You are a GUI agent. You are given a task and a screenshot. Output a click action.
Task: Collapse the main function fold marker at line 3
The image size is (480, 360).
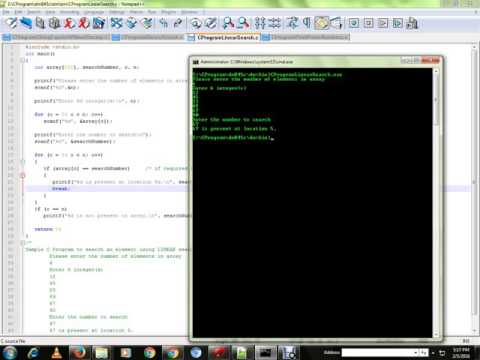point(22,60)
